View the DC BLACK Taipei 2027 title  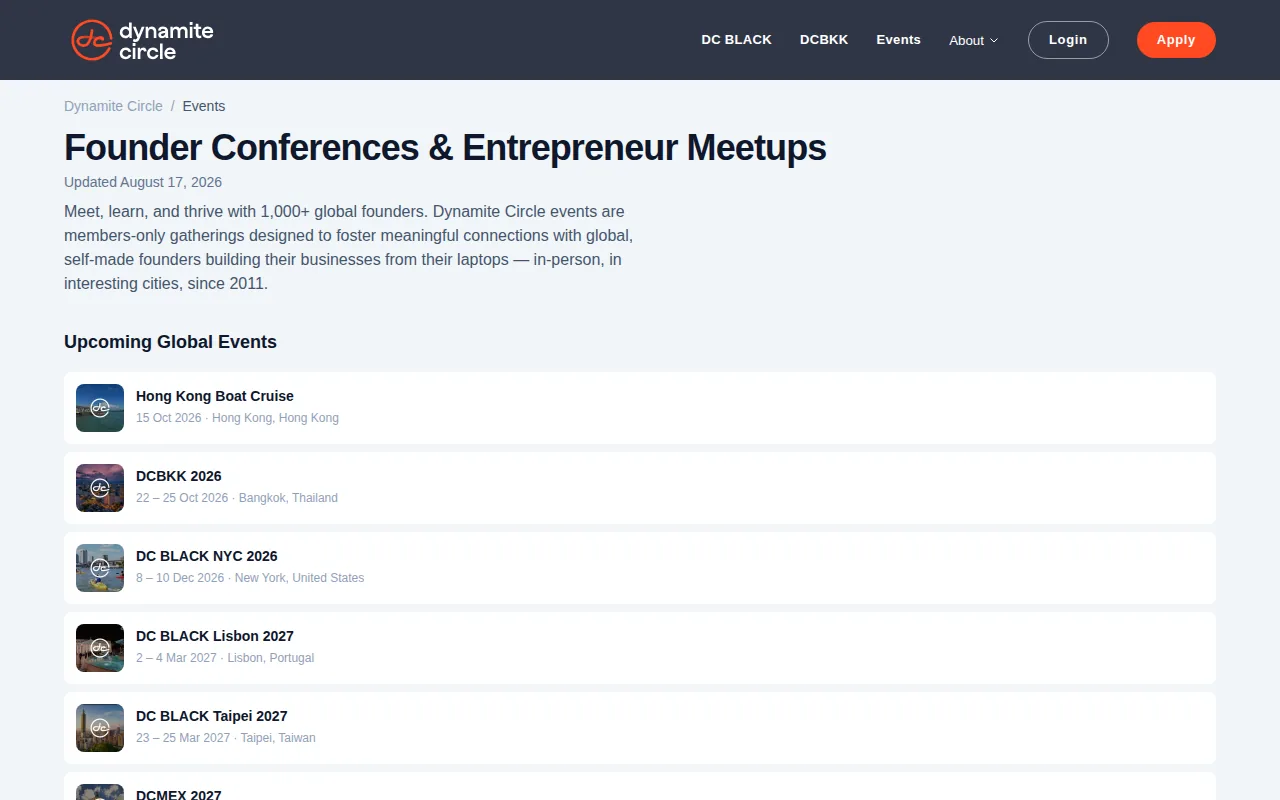(x=212, y=716)
